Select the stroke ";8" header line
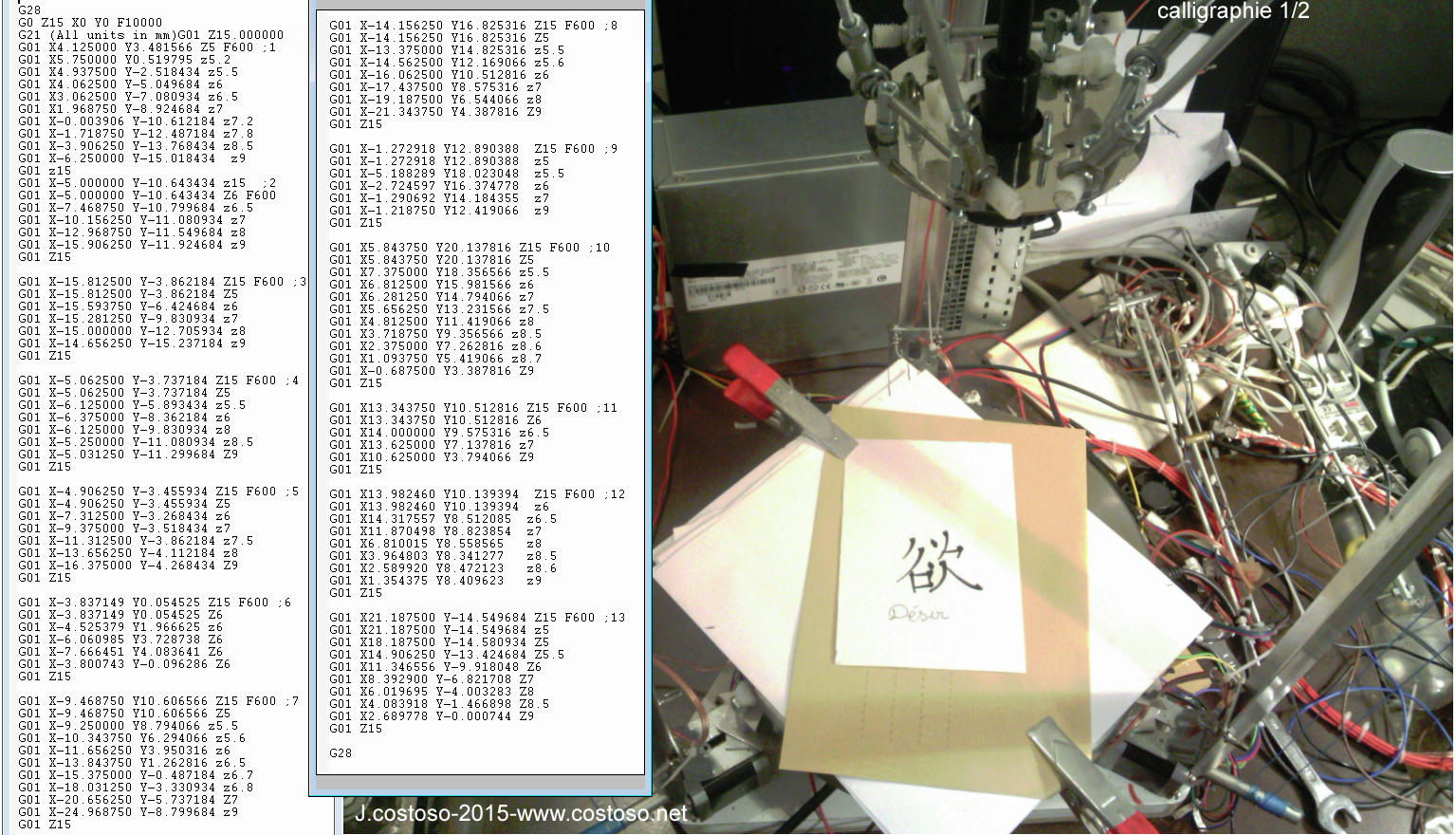Viewport: 1456px width, 835px height. (x=472, y=26)
